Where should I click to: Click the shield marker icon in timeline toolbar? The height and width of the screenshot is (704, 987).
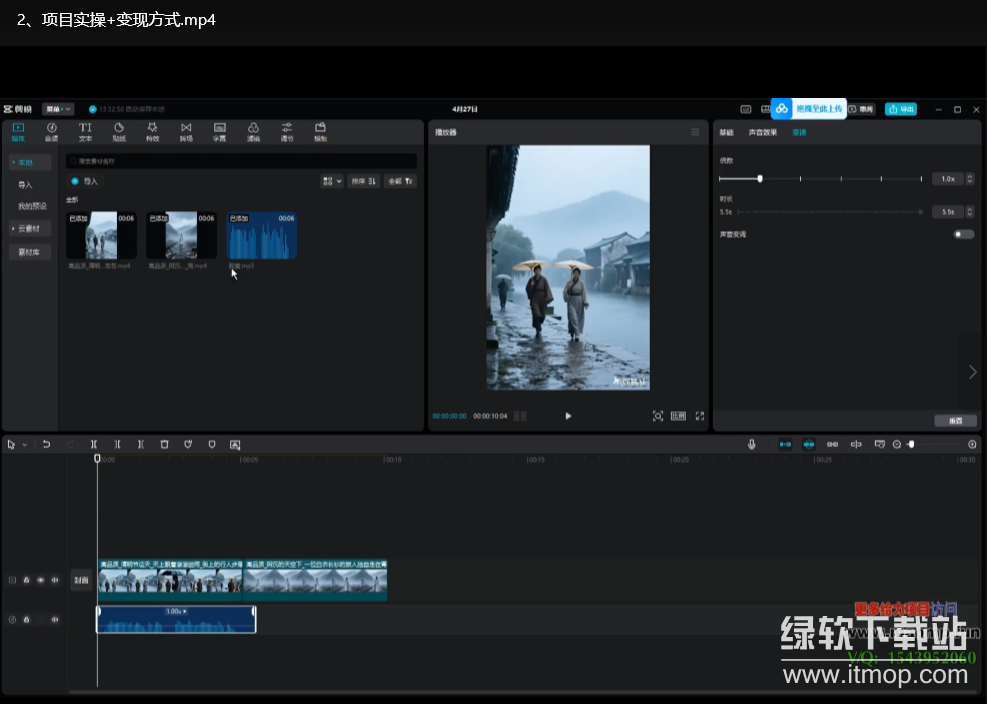click(212, 445)
